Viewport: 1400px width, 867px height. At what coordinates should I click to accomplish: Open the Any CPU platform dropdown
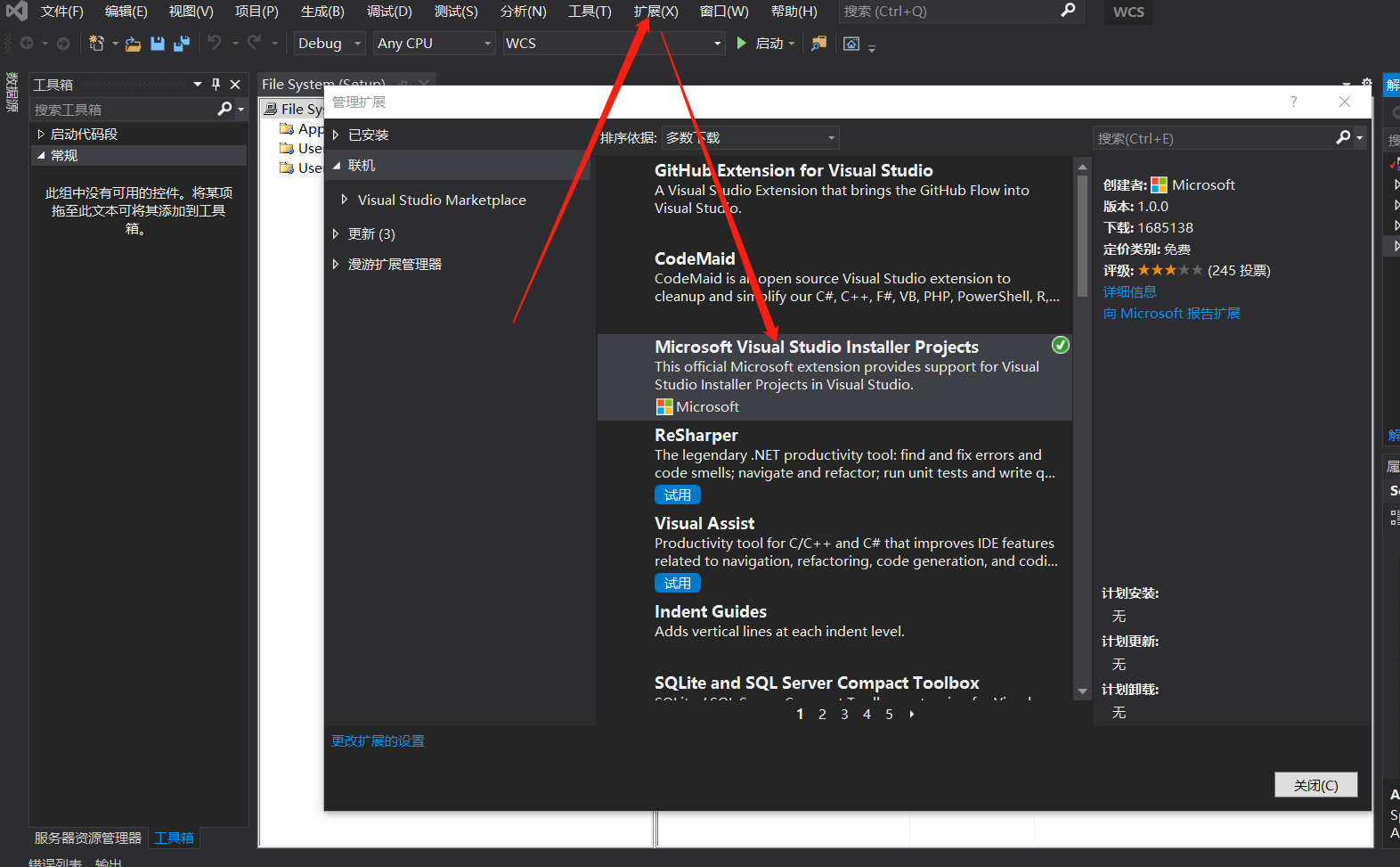click(x=435, y=43)
